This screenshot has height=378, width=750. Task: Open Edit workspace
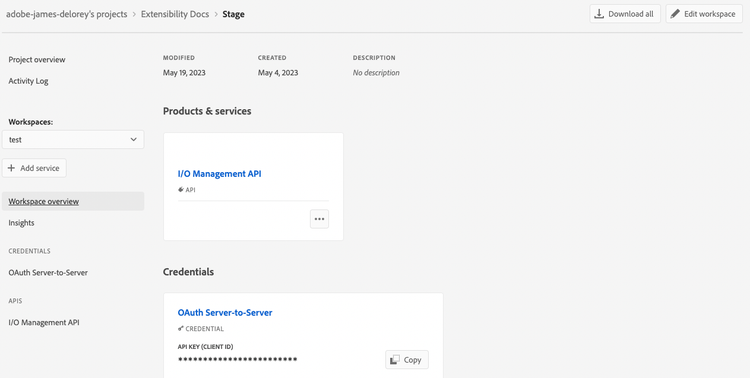pyautogui.click(x=704, y=14)
